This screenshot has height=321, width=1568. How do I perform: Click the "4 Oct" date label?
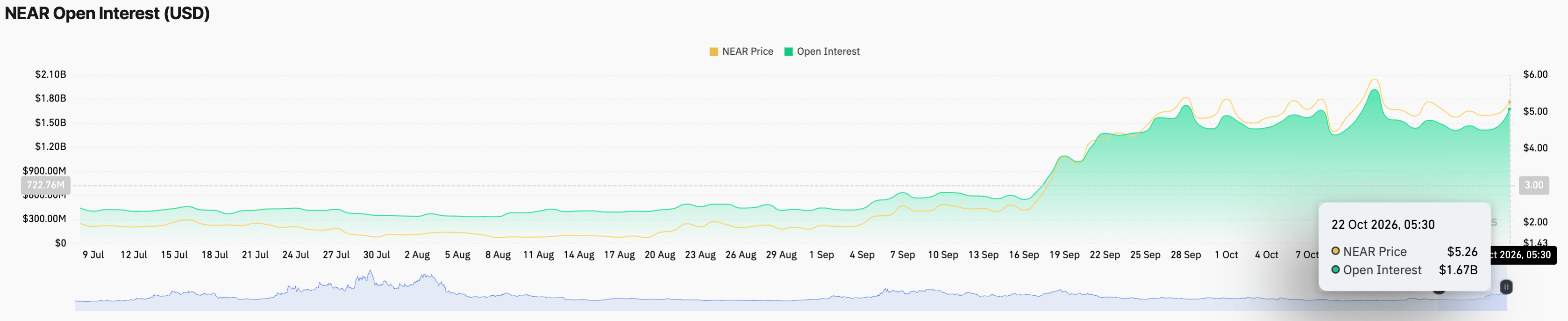click(x=1267, y=255)
